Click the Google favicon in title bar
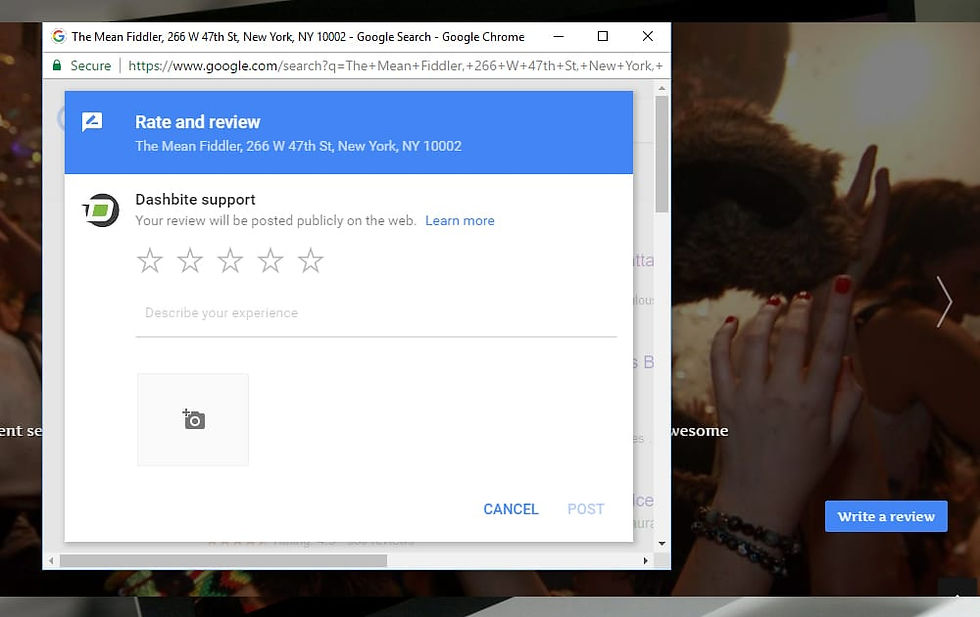 click(58, 36)
